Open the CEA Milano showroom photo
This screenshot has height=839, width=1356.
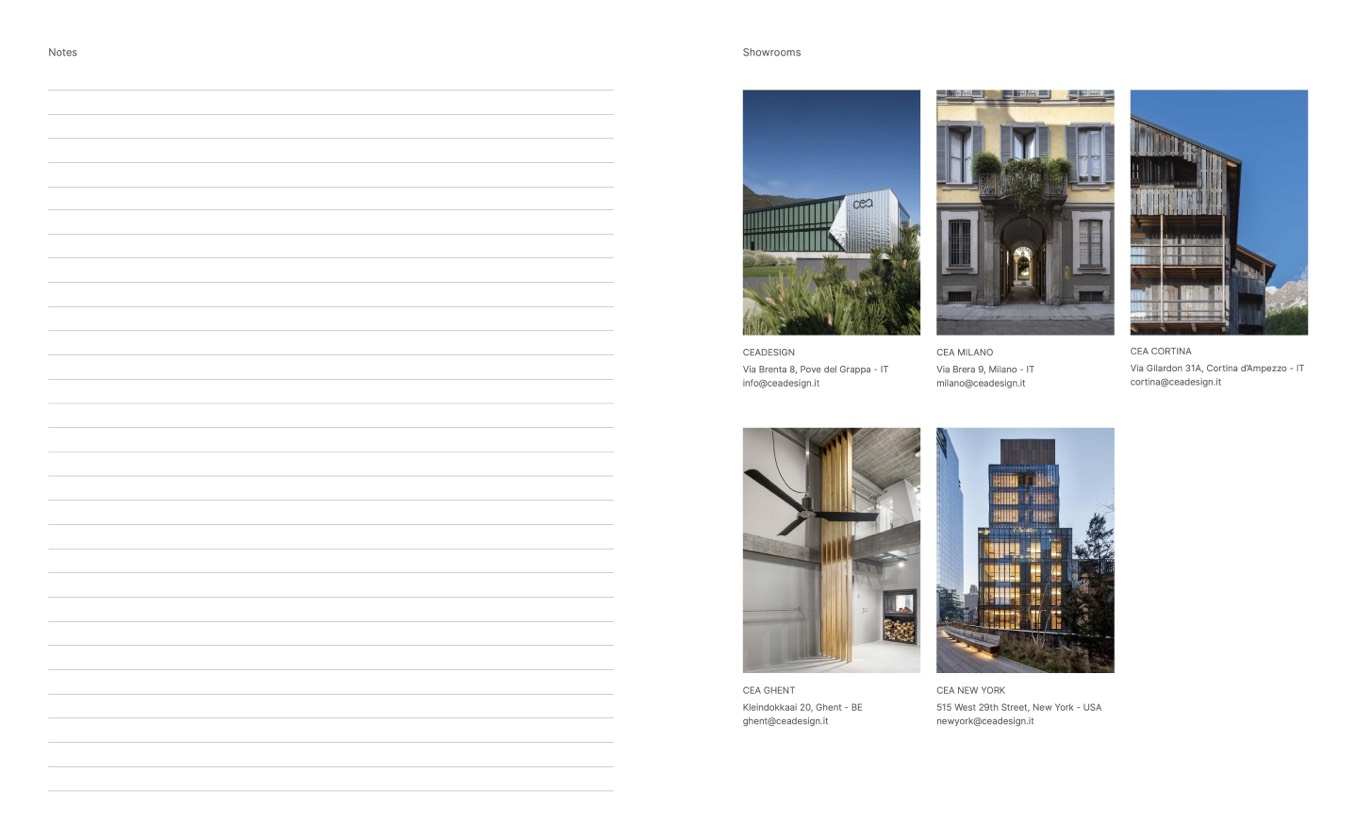tap(1025, 212)
